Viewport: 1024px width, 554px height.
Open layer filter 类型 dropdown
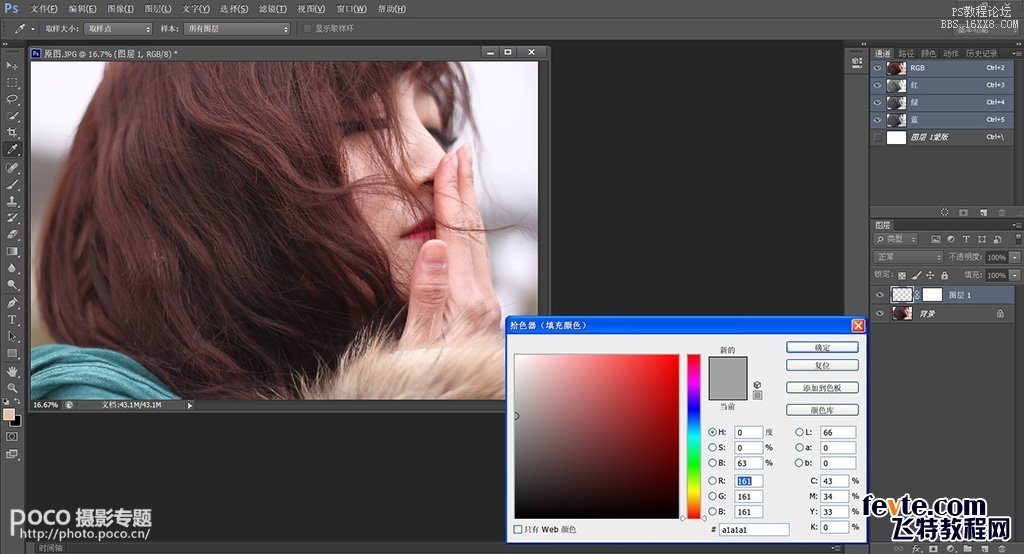tap(897, 239)
